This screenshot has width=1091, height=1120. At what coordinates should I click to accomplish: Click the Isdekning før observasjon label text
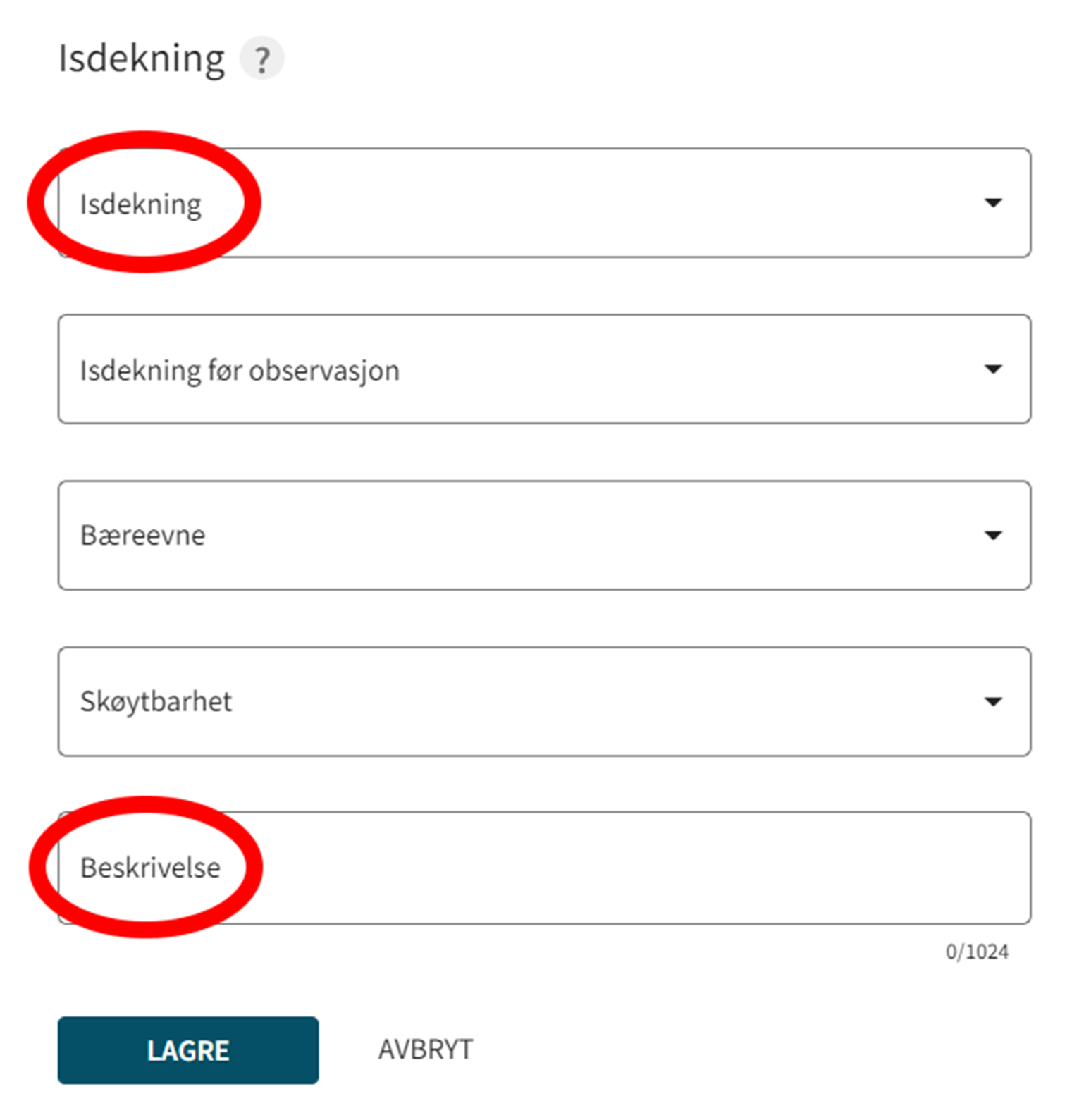(x=240, y=371)
